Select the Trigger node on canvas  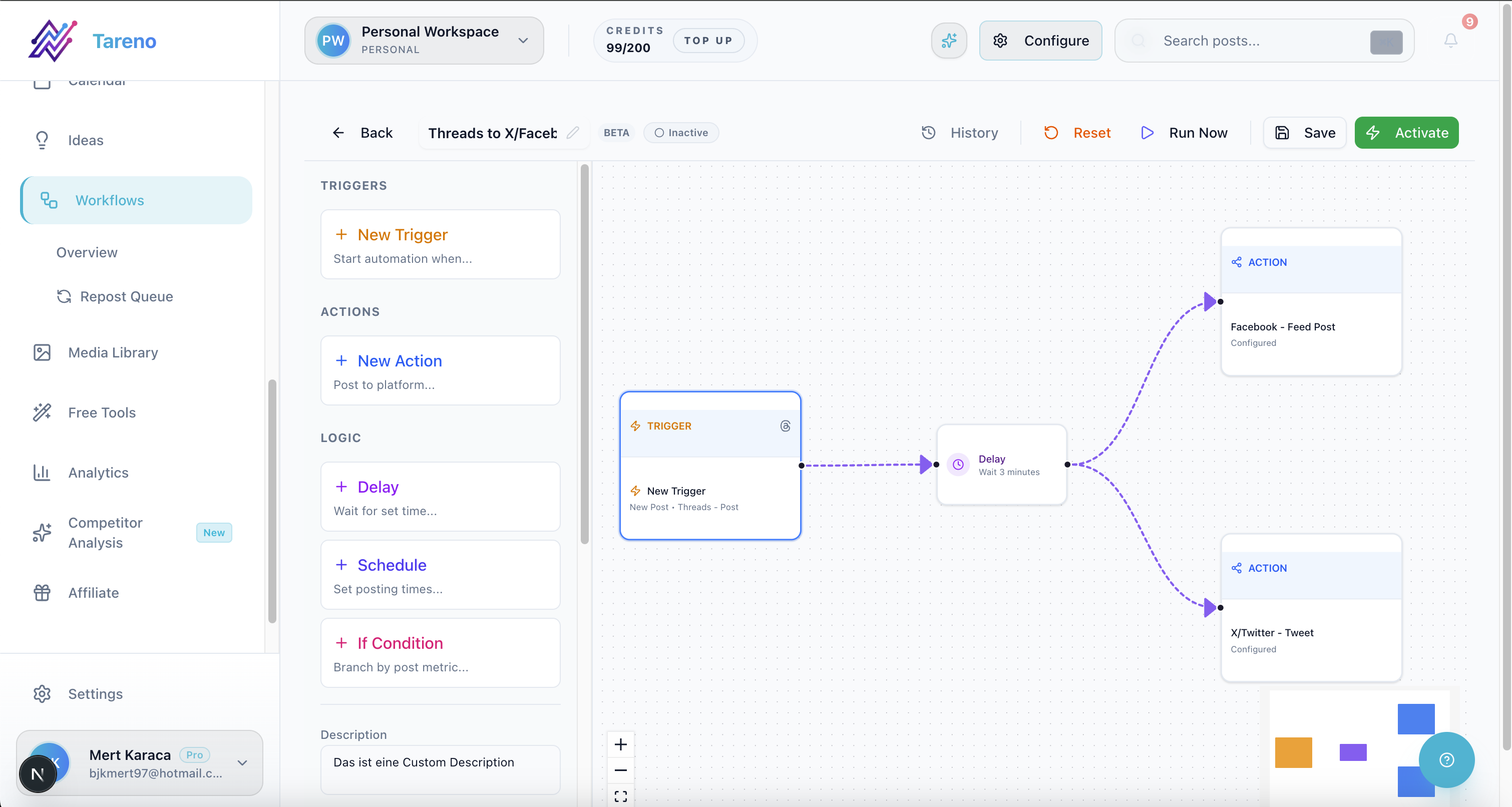[x=710, y=466]
